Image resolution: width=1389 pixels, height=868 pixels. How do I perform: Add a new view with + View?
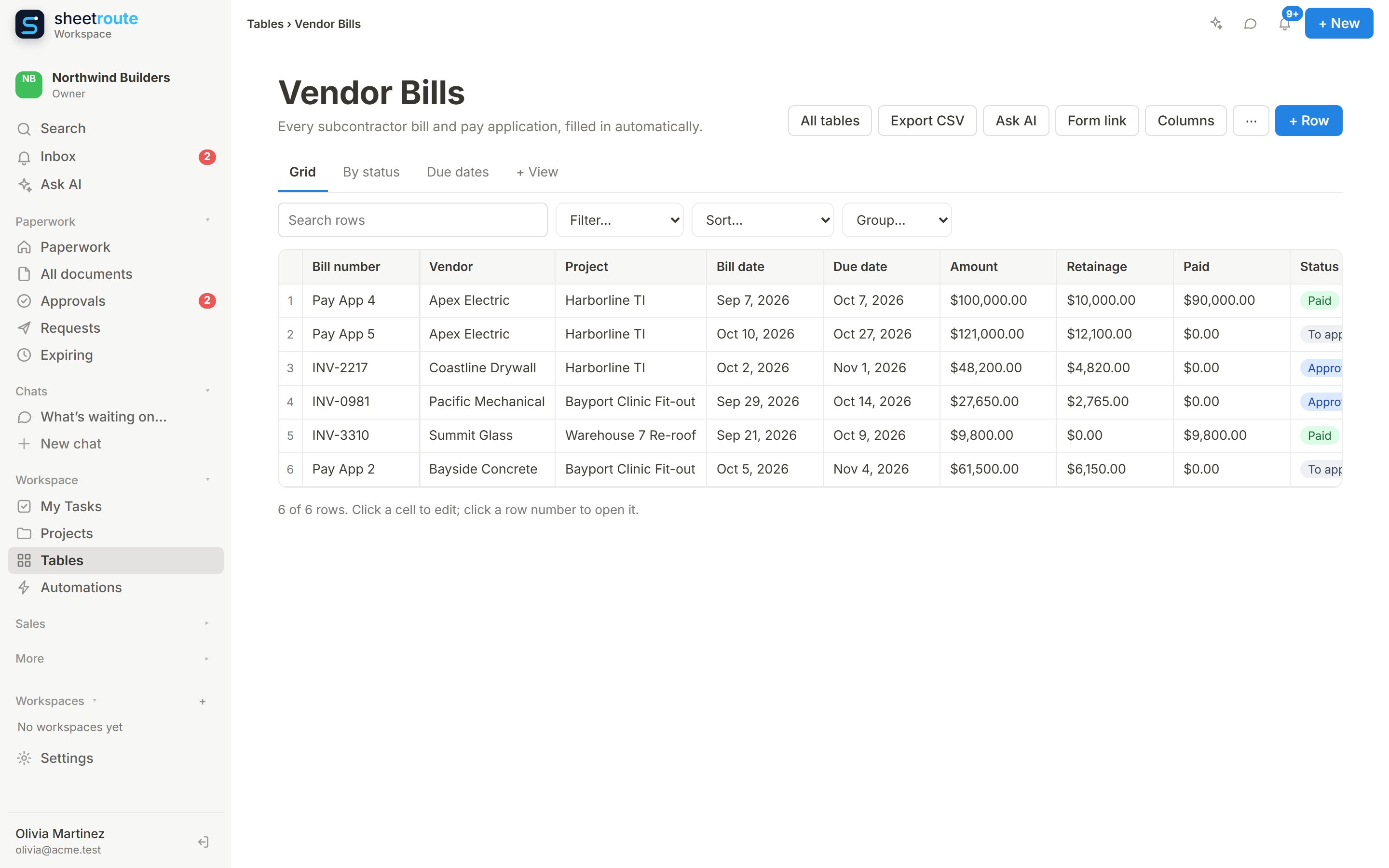click(537, 172)
